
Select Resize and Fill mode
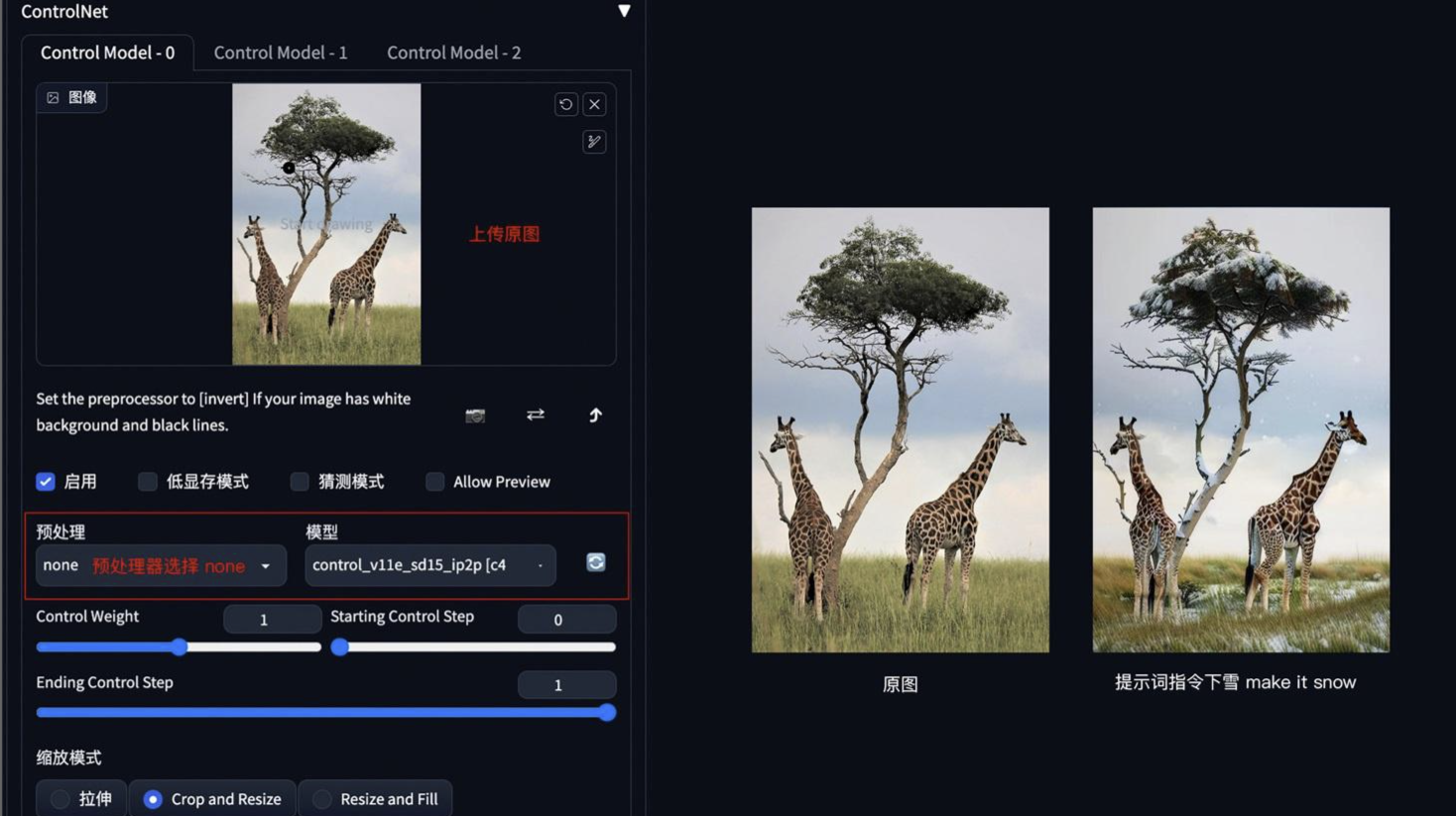pyautogui.click(x=375, y=798)
